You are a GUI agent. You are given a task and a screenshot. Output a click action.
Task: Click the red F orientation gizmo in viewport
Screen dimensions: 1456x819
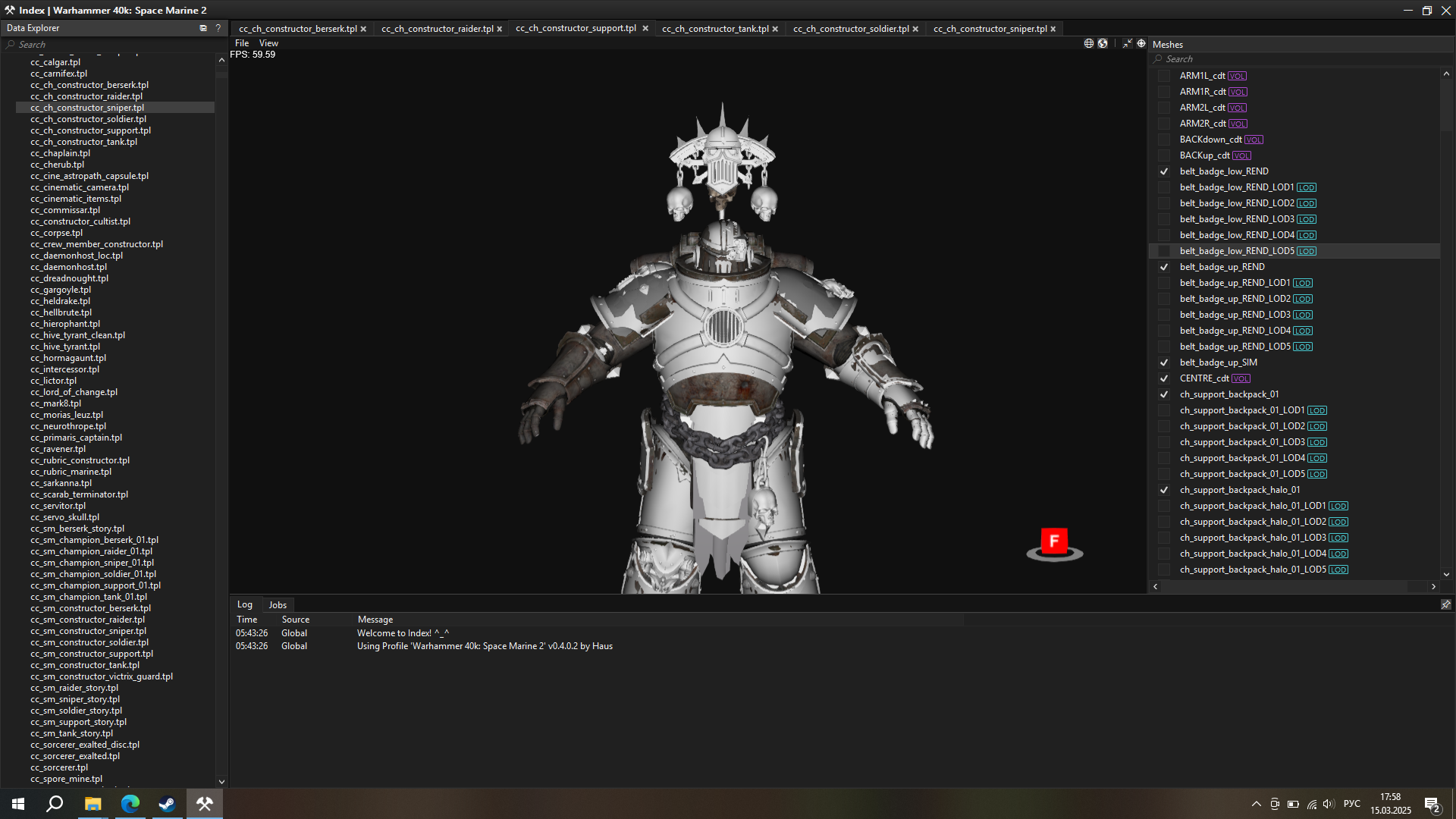(1054, 542)
